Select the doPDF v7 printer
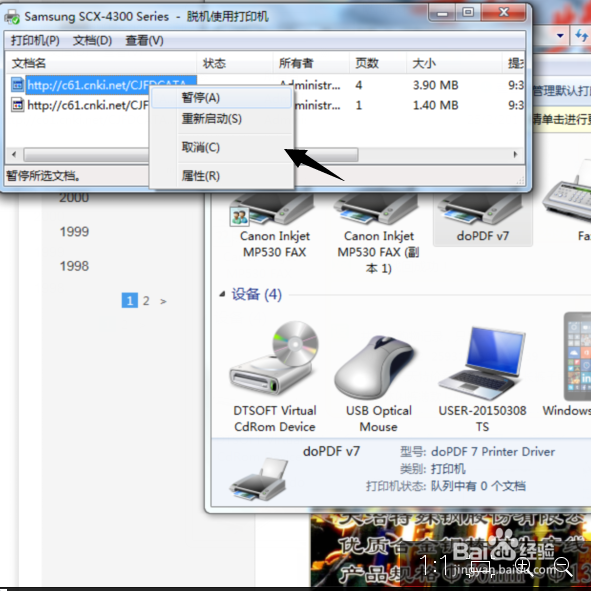 483,220
